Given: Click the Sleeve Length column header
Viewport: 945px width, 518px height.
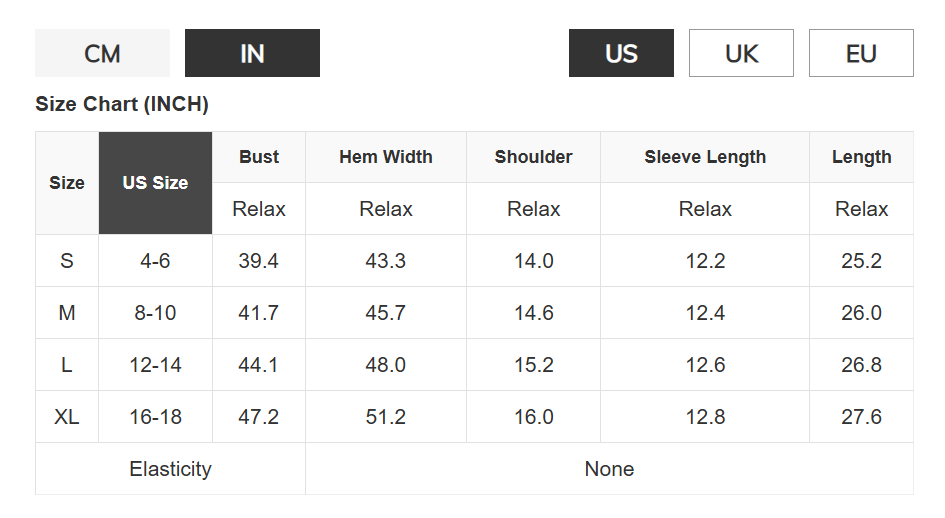Looking at the screenshot, I should (x=705, y=157).
